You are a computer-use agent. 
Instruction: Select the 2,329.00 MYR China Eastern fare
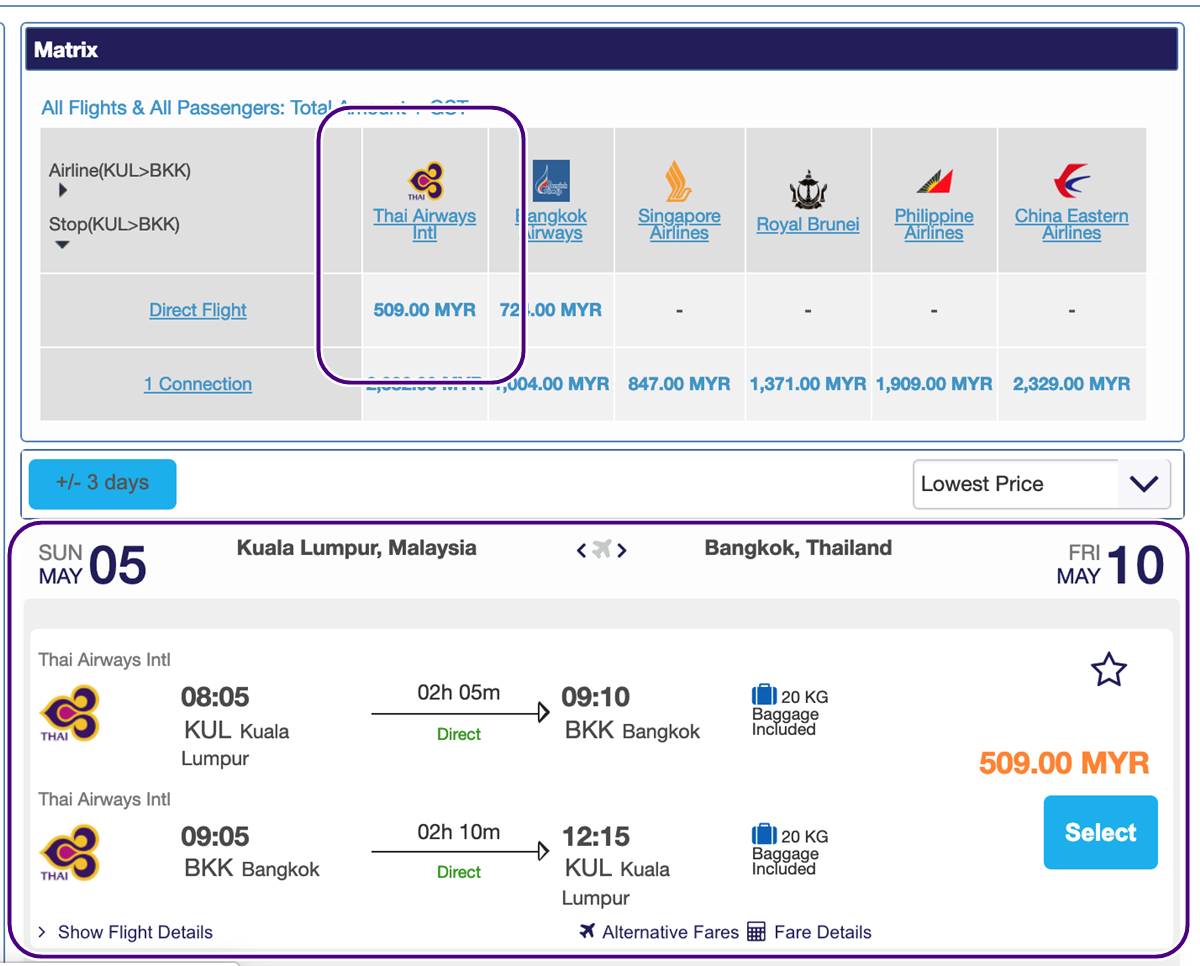(1072, 384)
